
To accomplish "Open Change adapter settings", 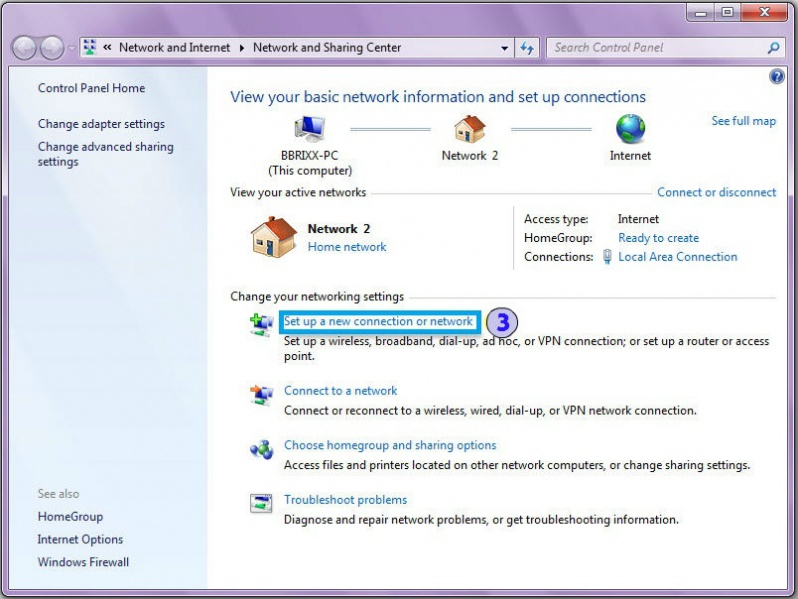I will click(x=101, y=124).
